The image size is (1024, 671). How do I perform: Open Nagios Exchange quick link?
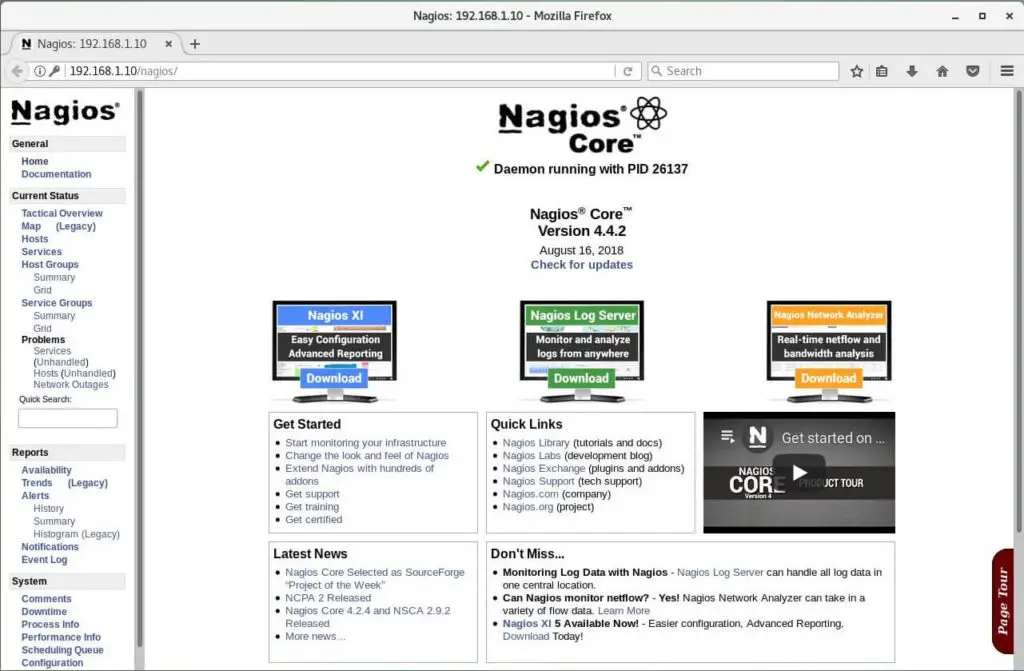(x=543, y=468)
